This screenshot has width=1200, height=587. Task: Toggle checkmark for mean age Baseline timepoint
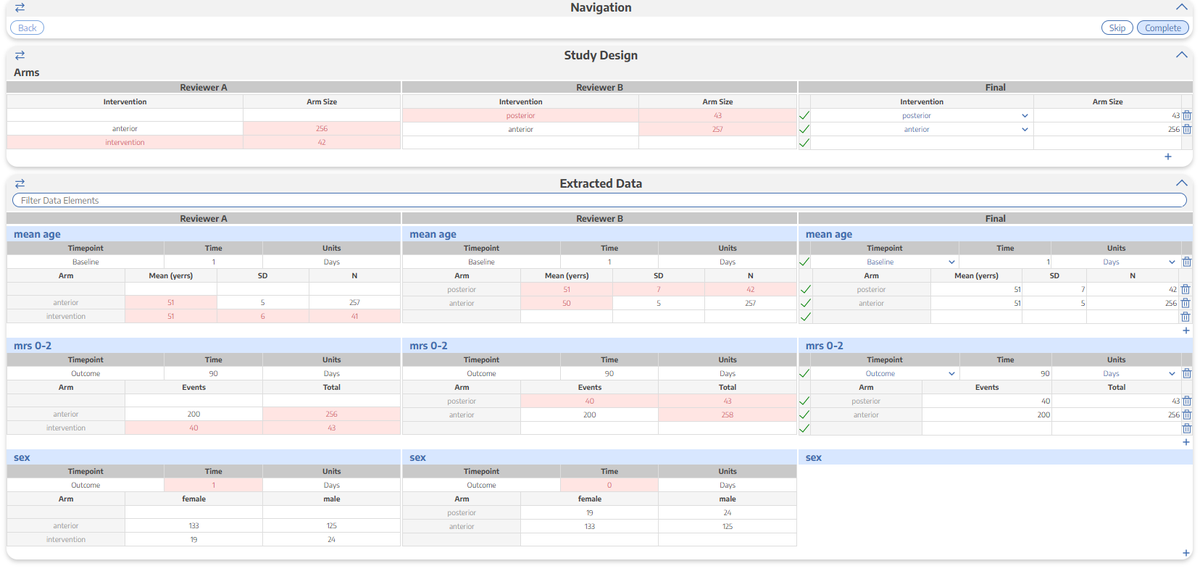click(x=805, y=262)
